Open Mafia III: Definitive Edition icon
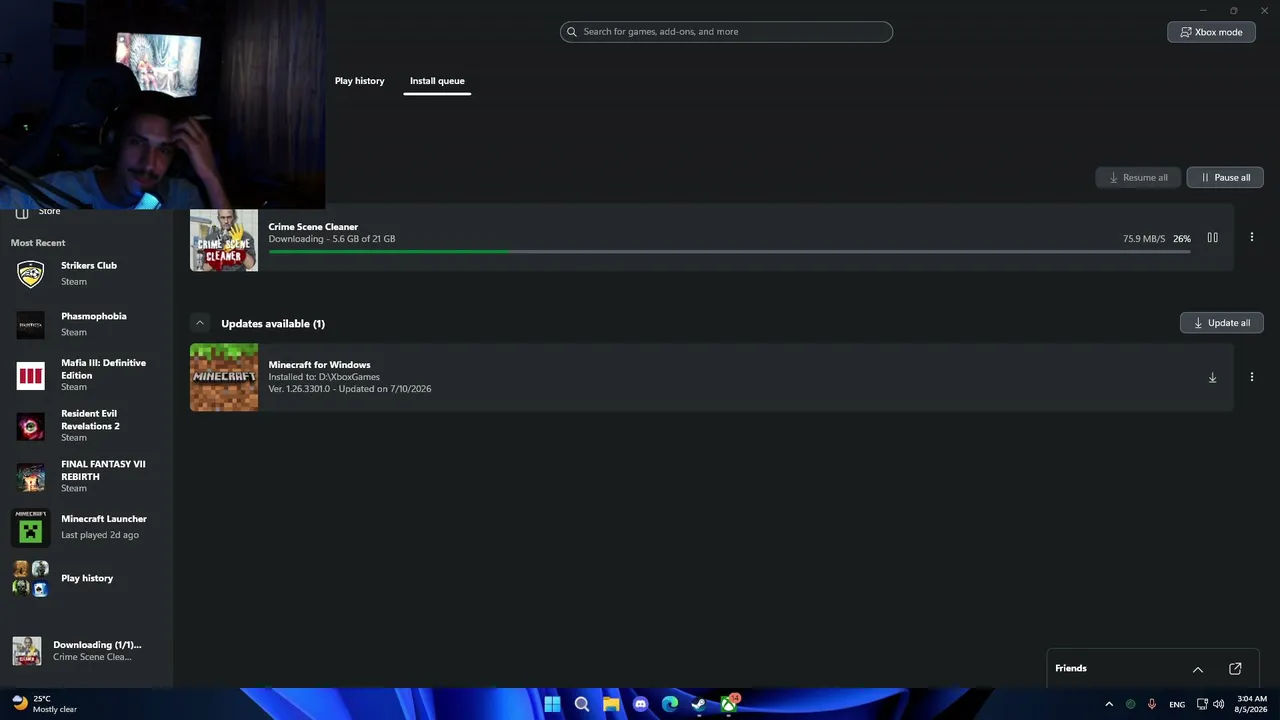 (31, 376)
